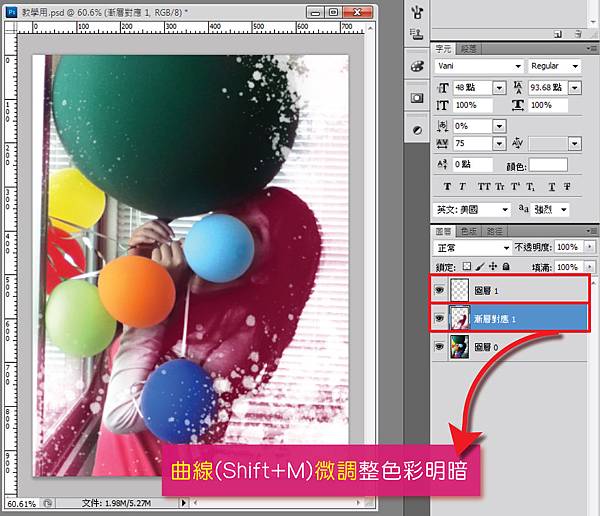This screenshot has height=516, width=600.
Task: Toggle All Caps style
Action: point(484,186)
